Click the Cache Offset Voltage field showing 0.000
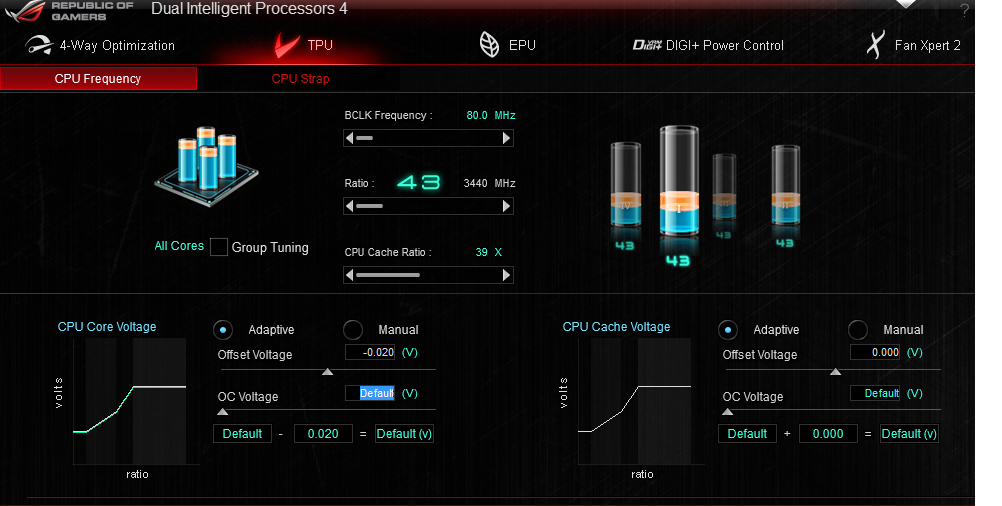 (875, 352)
